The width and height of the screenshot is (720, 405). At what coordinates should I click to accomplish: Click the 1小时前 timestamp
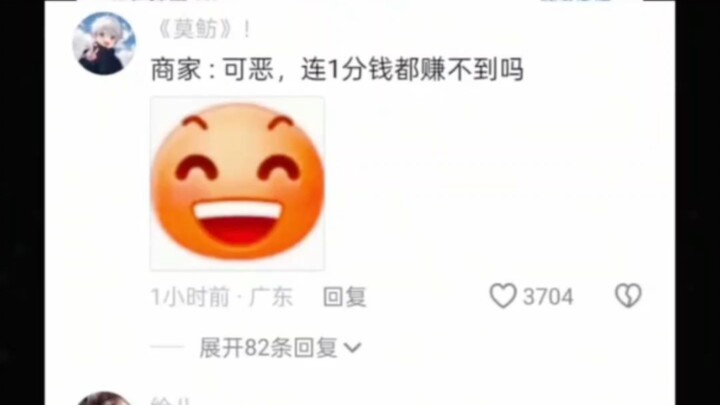(190, 297)
